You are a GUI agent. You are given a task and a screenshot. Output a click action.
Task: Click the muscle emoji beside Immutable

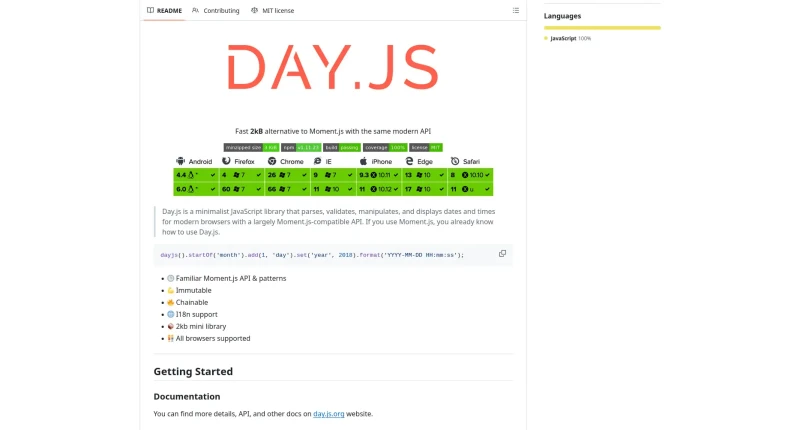pyautogui.click(x=170, y=290)
